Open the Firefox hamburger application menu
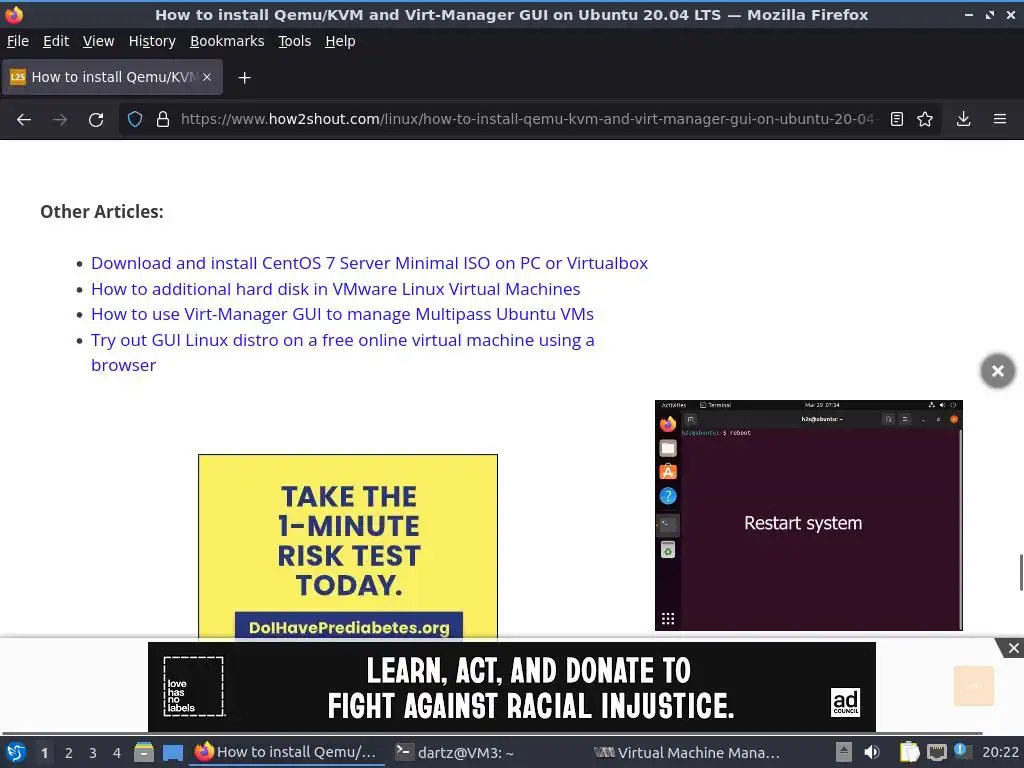 point(1000,120)
